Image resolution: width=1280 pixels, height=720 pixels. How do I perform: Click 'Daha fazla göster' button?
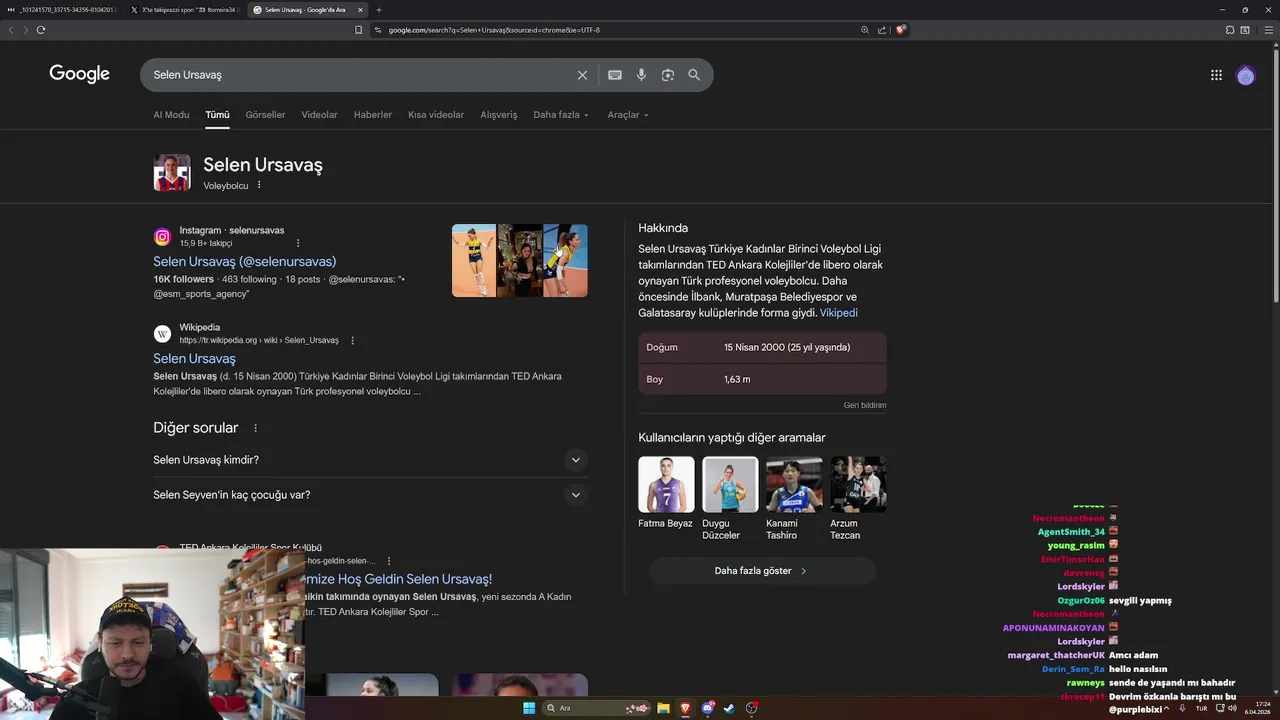point(762,571)
